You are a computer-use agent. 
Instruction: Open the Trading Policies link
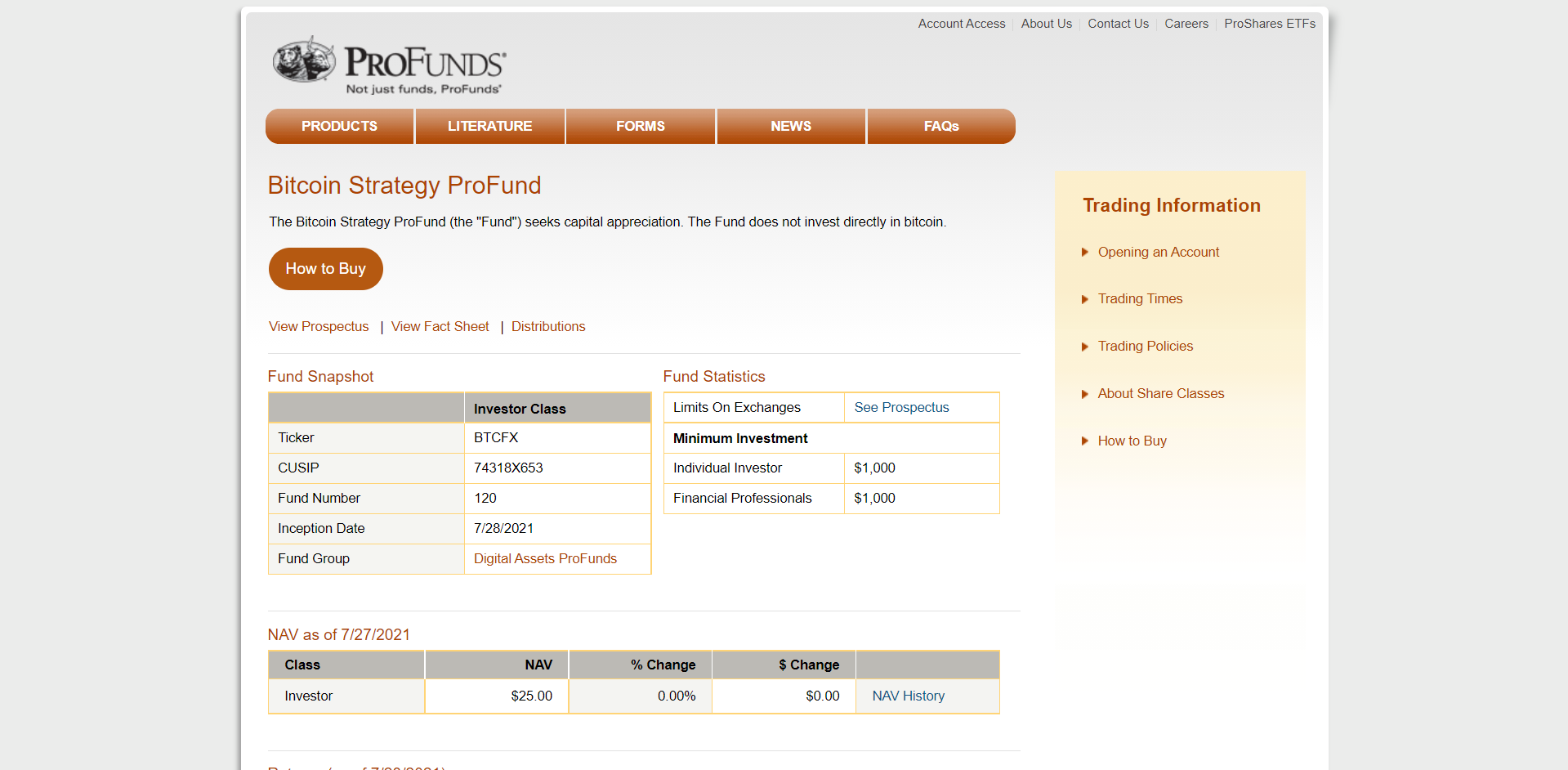tap(1146, 347)
